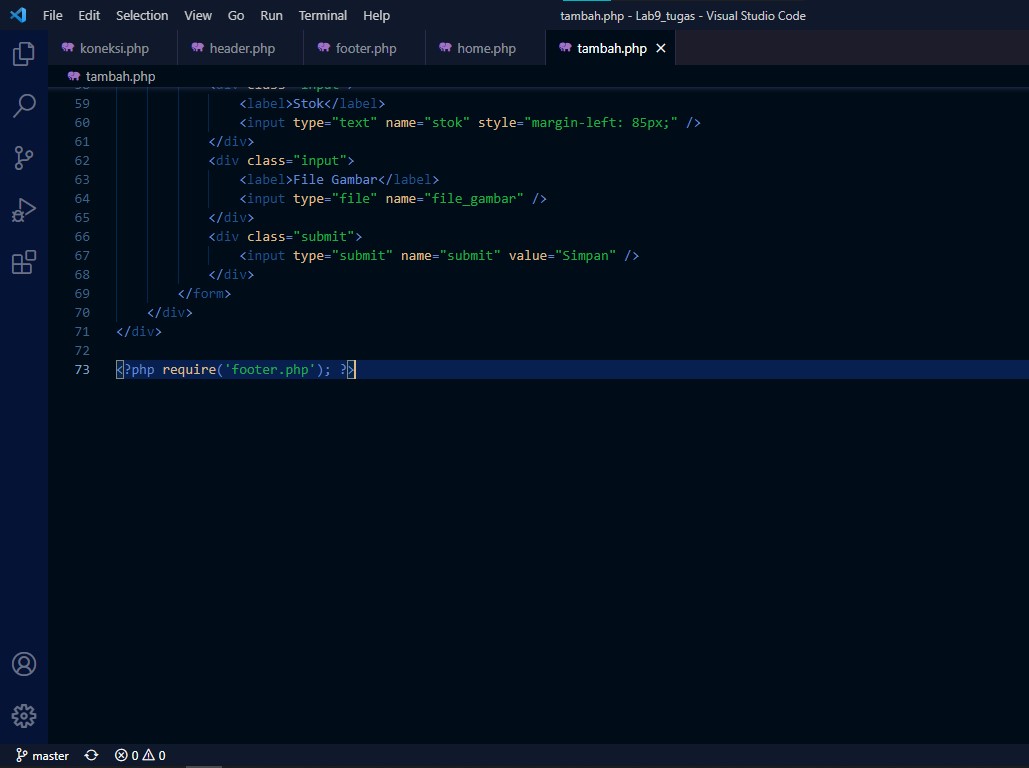Open the Terminal menu

tap(322, 15)
